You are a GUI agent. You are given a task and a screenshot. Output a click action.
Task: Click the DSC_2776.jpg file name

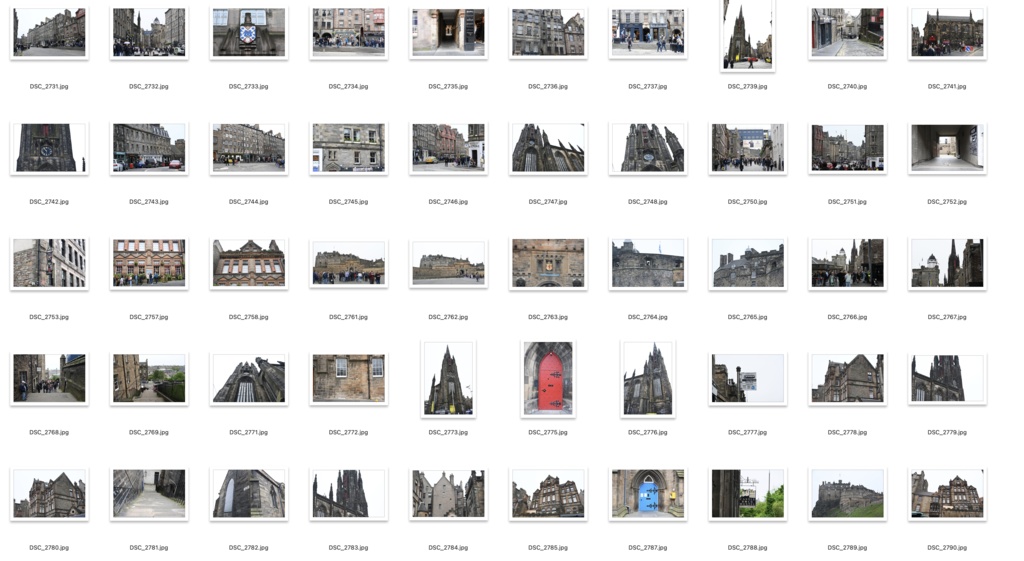[x=648, y=432]
